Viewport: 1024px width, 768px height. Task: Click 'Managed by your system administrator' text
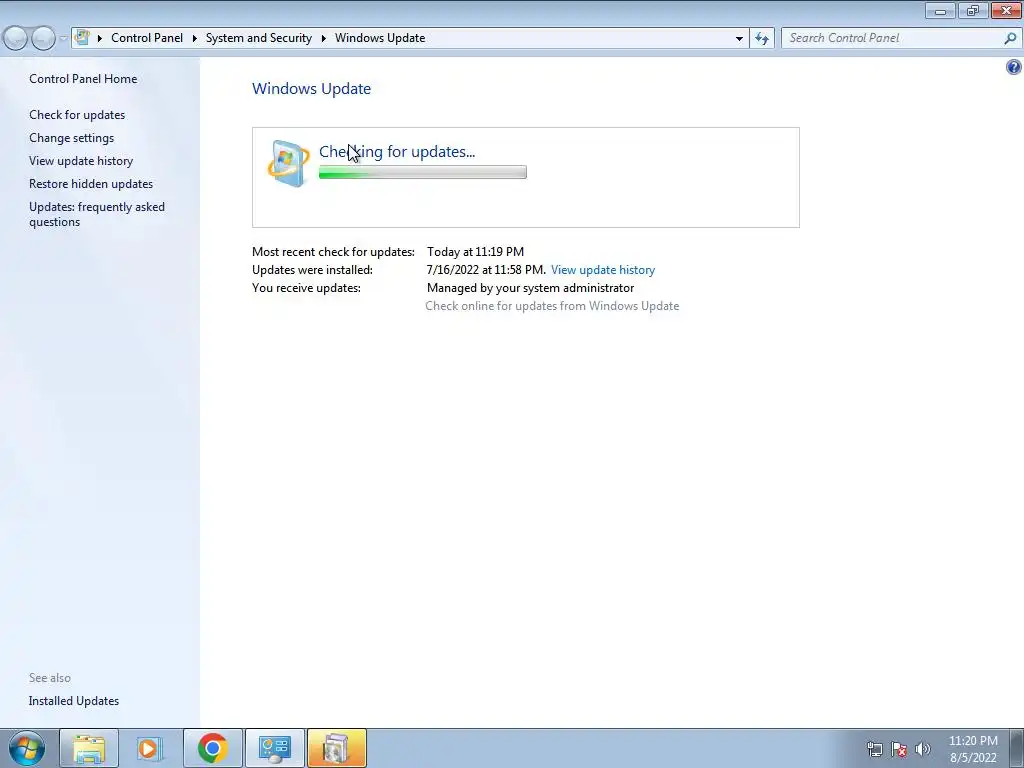click(x=530, y=288)
